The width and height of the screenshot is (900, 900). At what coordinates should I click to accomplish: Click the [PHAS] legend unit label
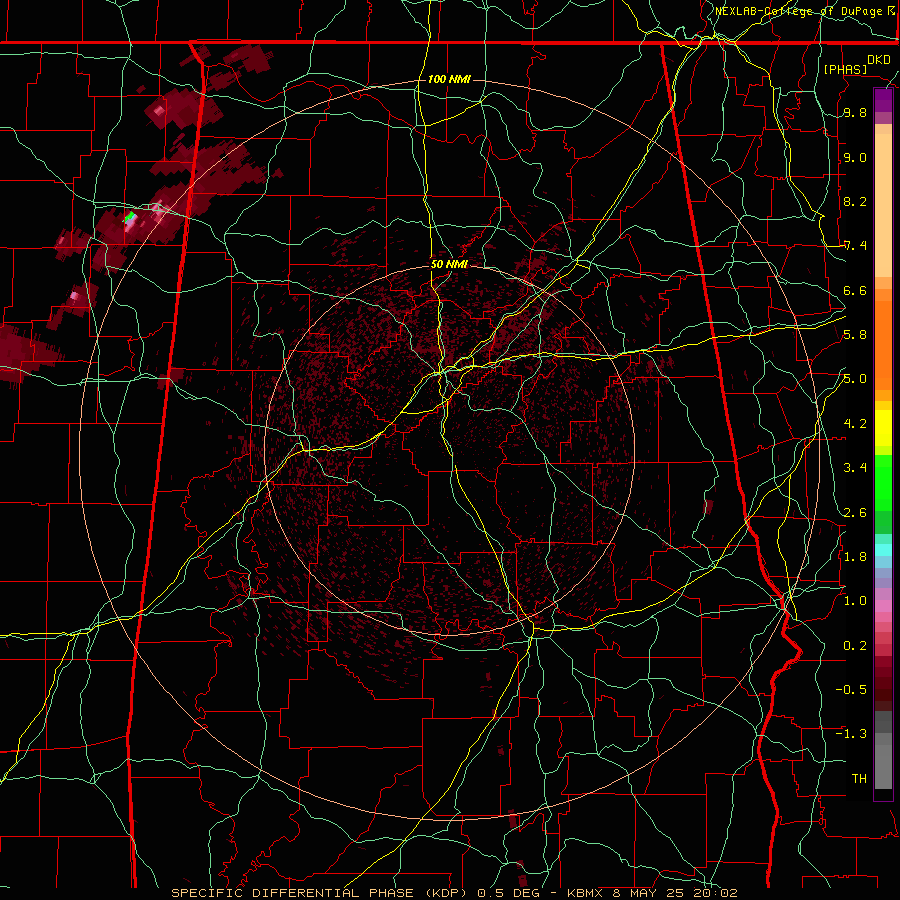click(845, 69)
